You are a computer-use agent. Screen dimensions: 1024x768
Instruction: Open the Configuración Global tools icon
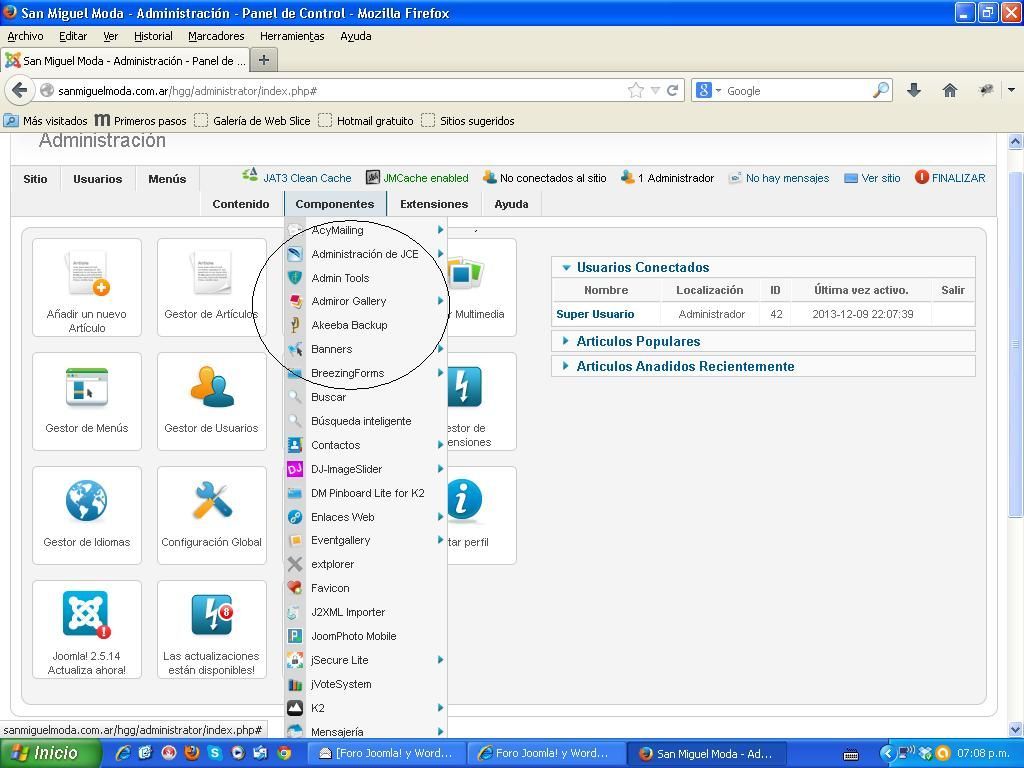point(212,501)
